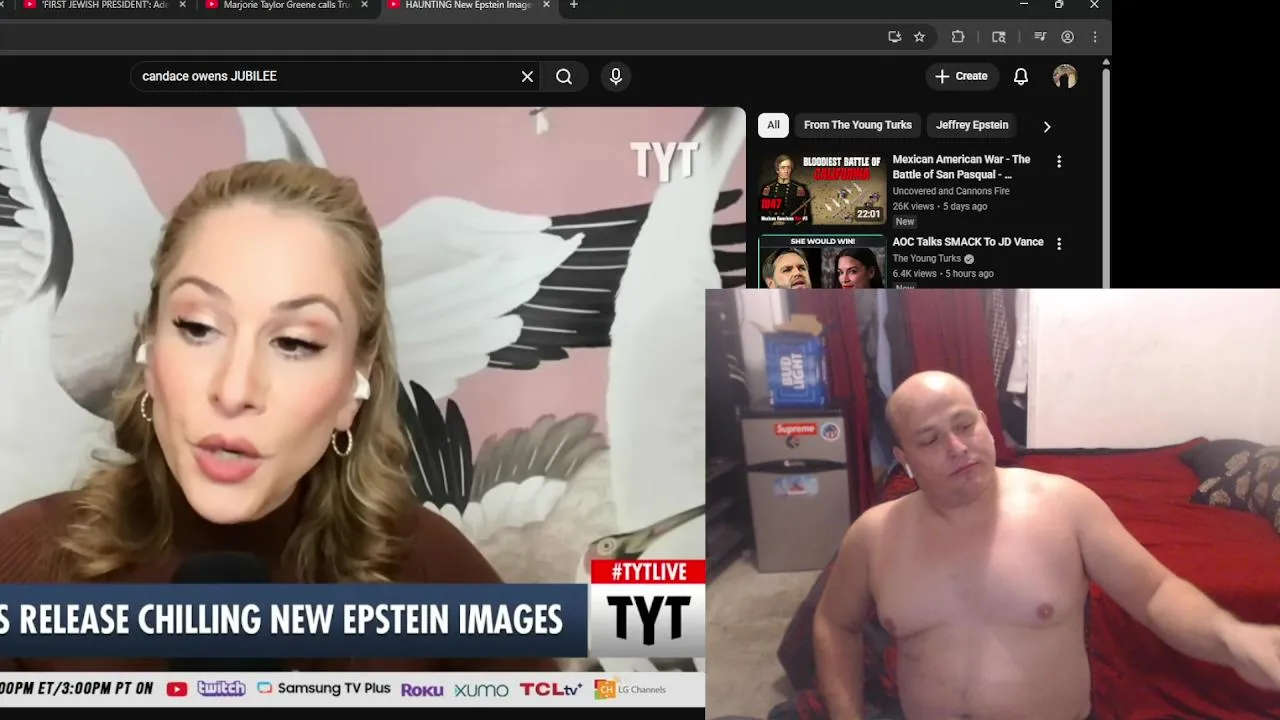
Task: Open the YouTube account avatar menu
Action: pos(1065,76)
